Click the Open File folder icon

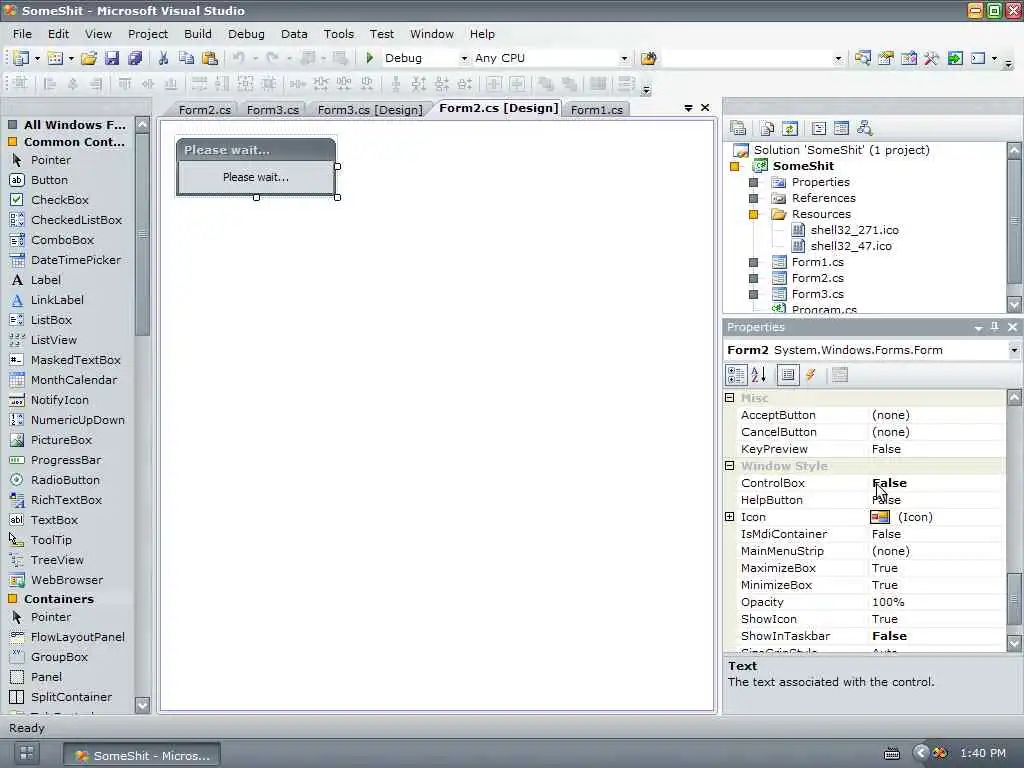(89, 58)
